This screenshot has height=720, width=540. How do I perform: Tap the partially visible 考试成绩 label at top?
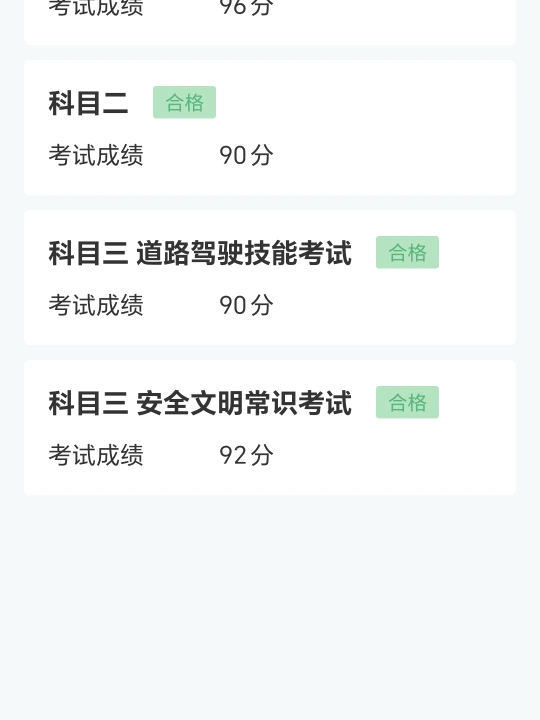pos(96,7)
